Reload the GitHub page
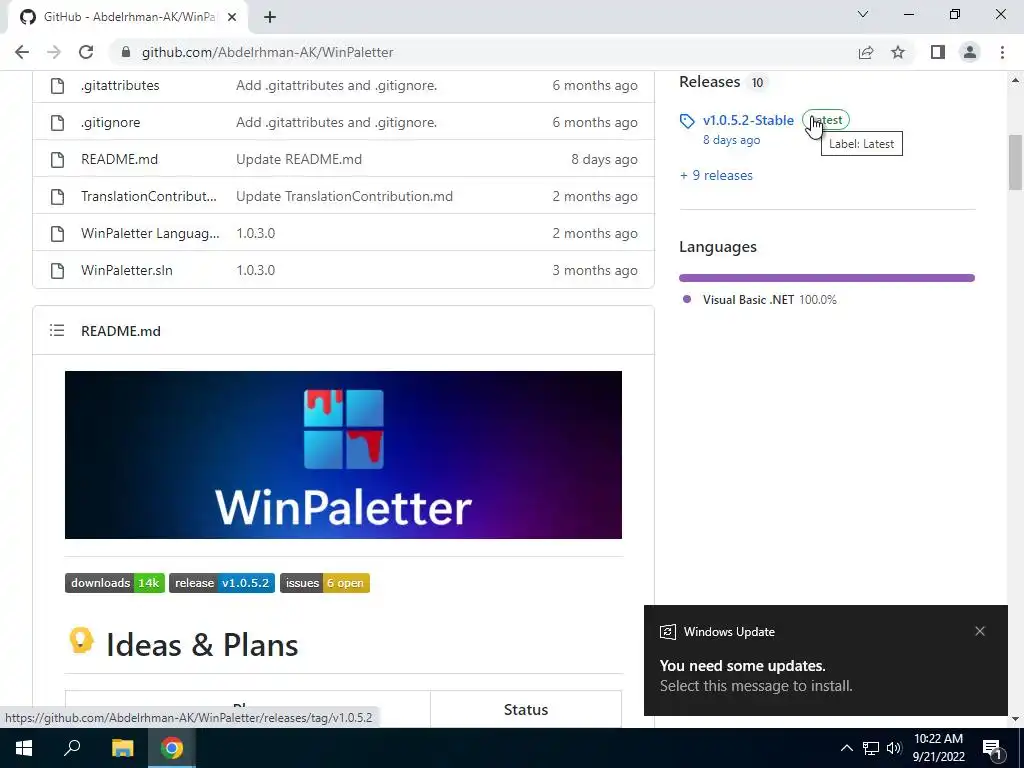 click(86, 52)
